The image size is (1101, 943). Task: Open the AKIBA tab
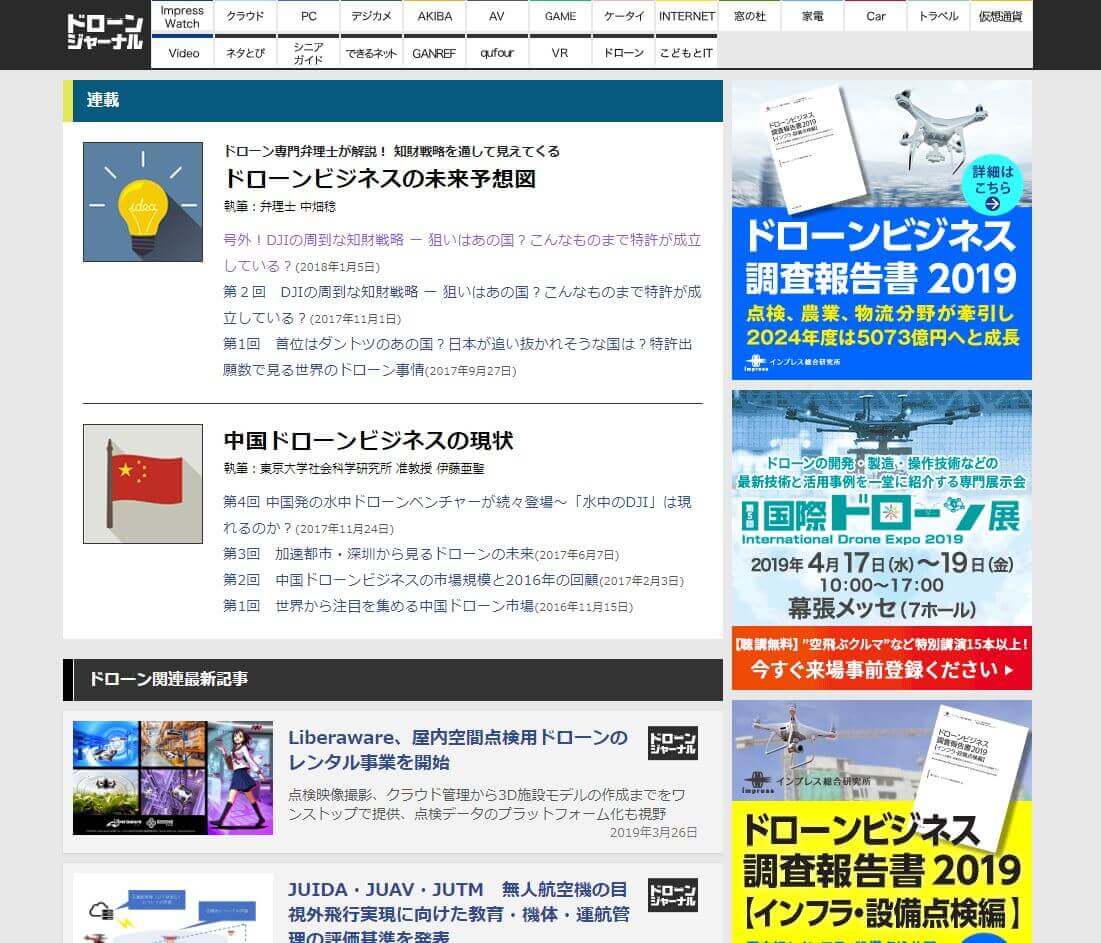coord(435,17)
